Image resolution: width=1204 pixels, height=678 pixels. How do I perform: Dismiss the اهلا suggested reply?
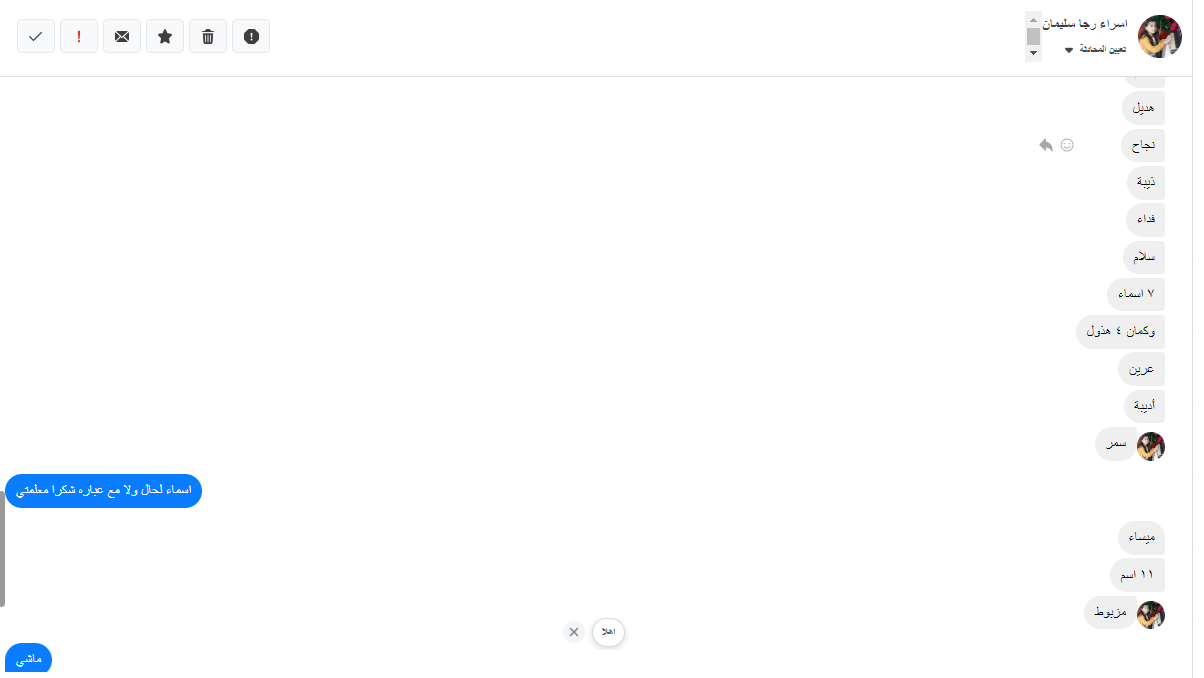pyautogui.click(x=574, y=632)
